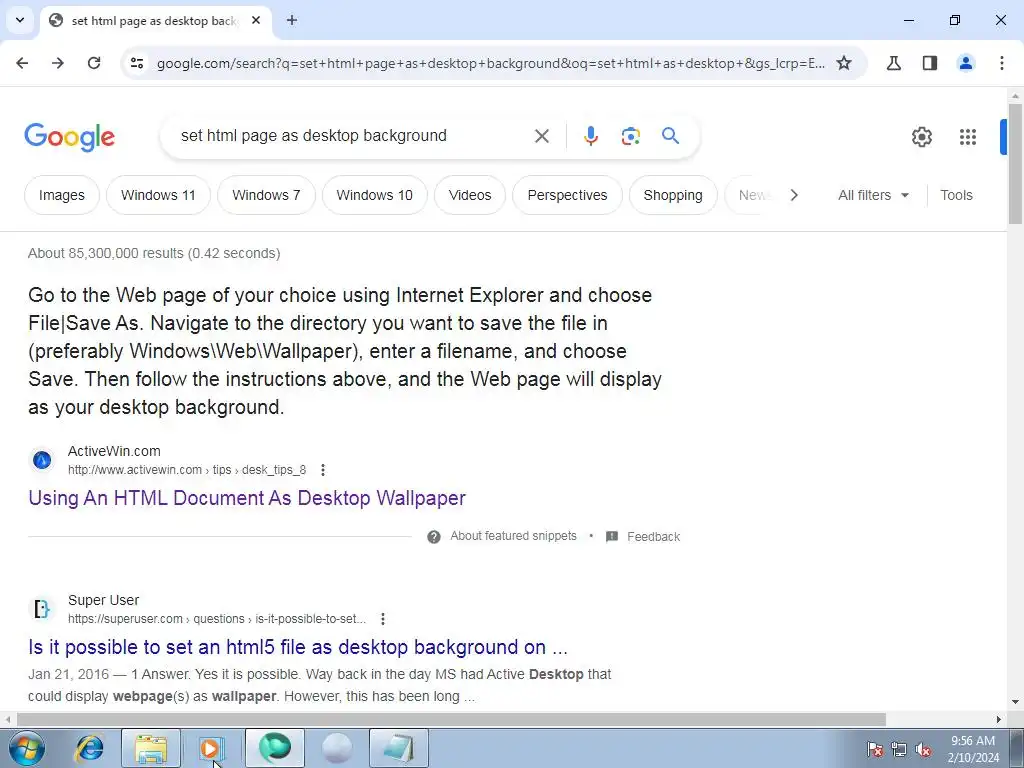Open Windows Explorer from the taskbar
The width and height of the screenshot is (1024, 768).
click(151, 748)
